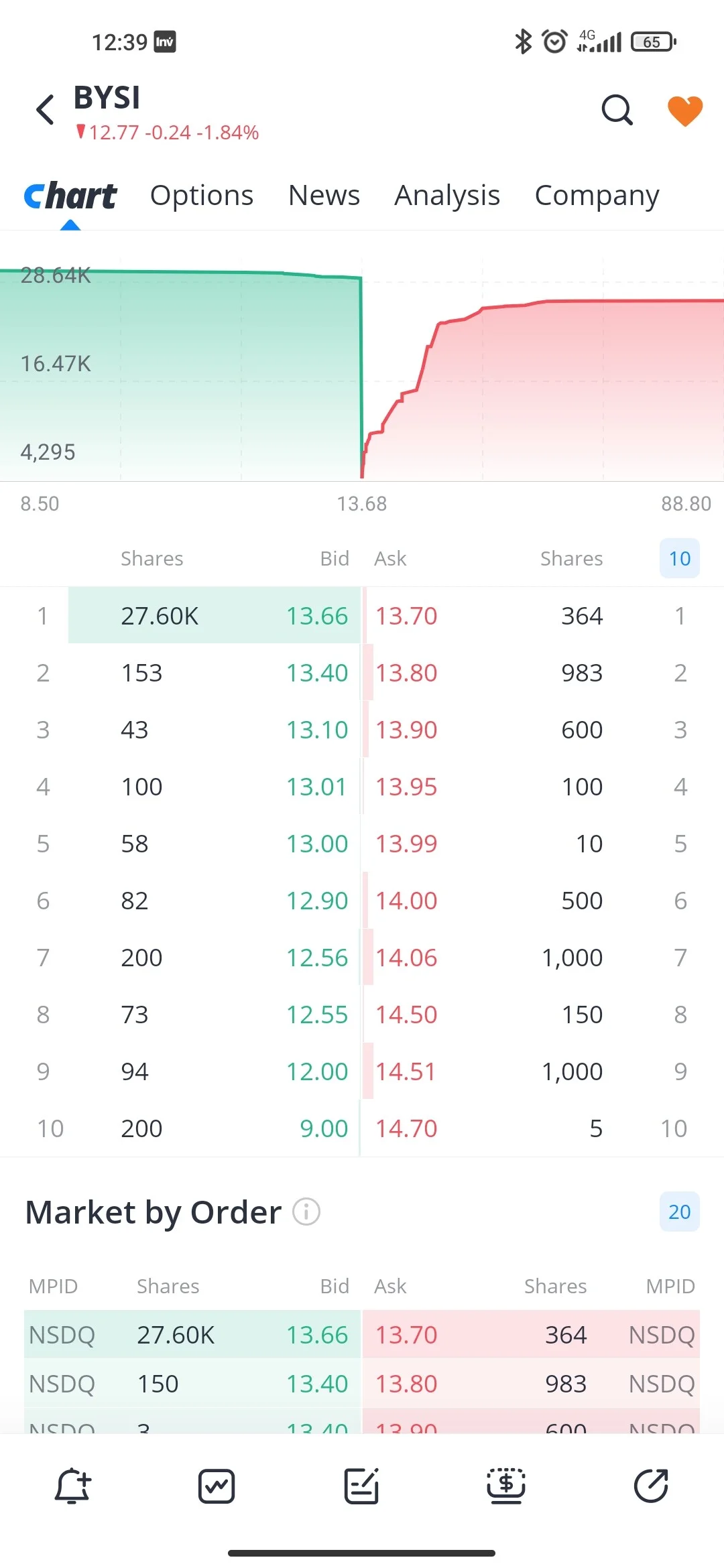Toggle the orange heart favorite icon

[685, 111]
